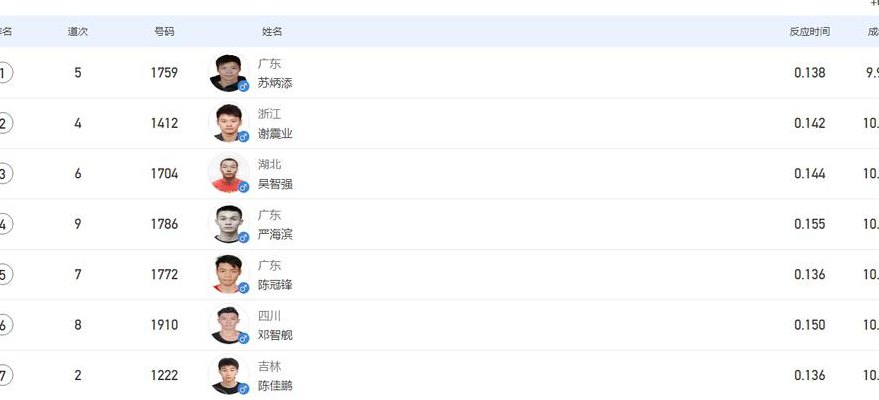This screenshot has width=879, height=400.
Task: Open athlete name link 谢震业
Action: point(275,134)
